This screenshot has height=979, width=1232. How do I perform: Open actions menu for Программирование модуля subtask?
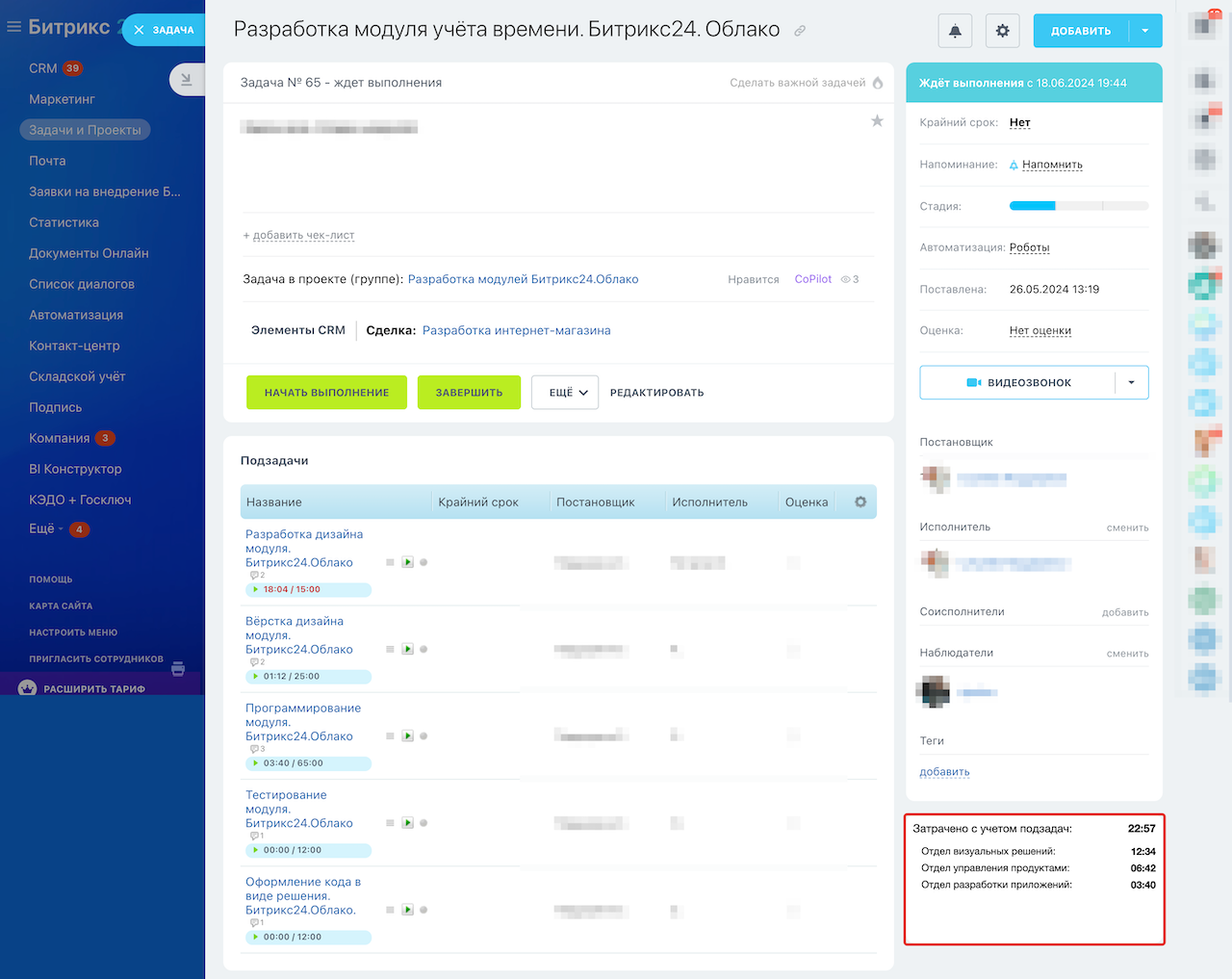390,735
